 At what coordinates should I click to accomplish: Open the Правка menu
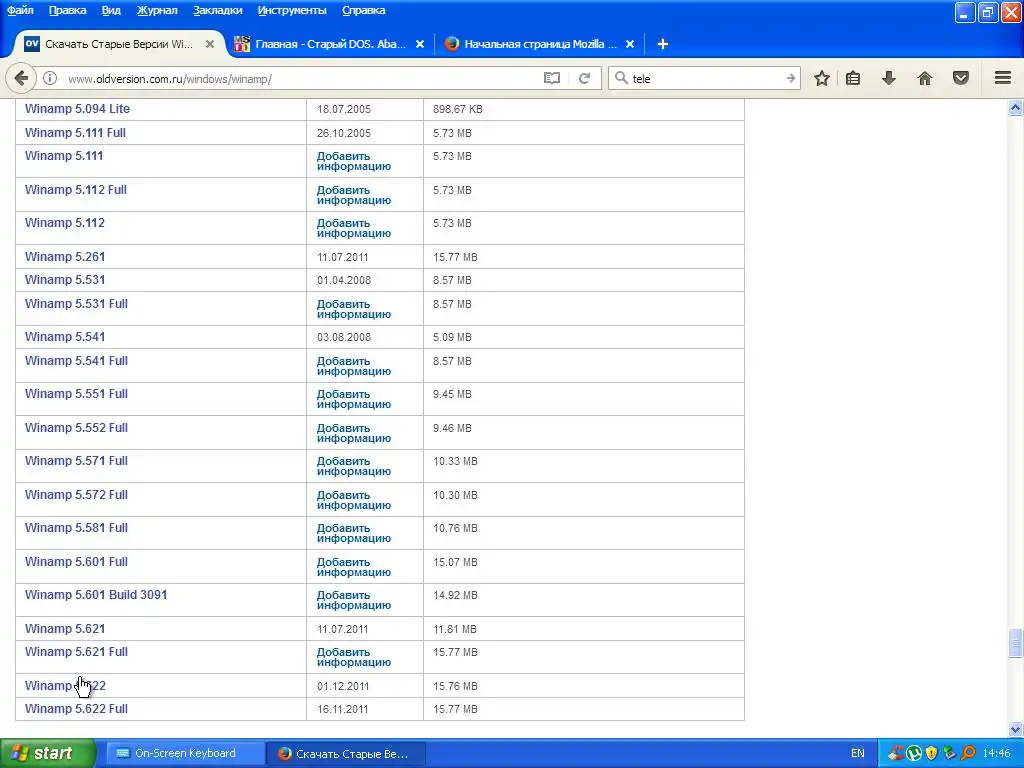[67, 10]
